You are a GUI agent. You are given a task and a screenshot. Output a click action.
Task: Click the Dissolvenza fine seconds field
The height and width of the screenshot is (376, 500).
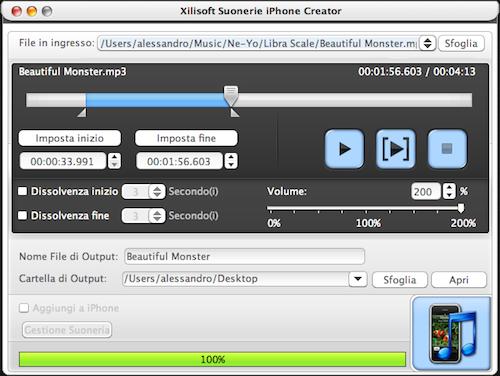pos(136,216)
